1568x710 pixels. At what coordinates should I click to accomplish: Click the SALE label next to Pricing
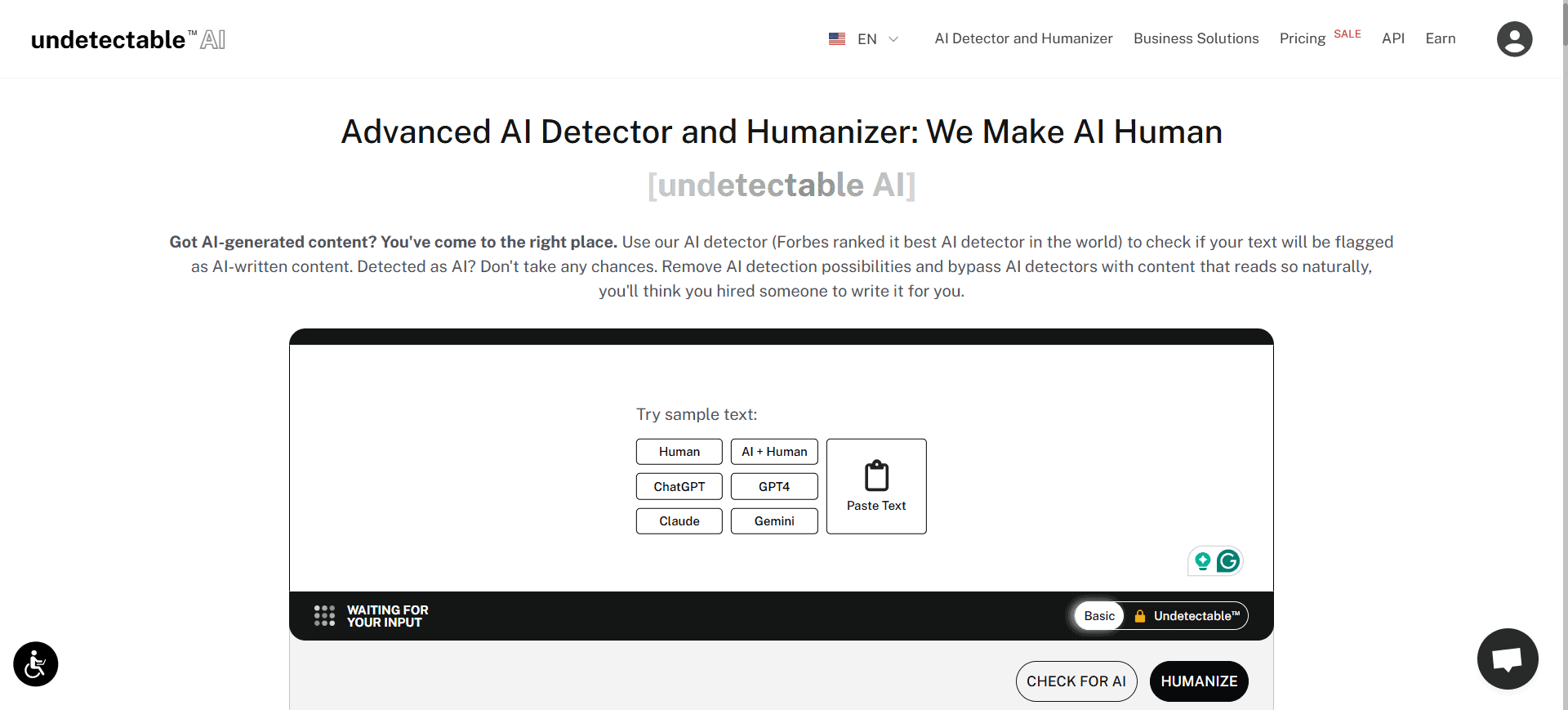(x=1347, y=33)
